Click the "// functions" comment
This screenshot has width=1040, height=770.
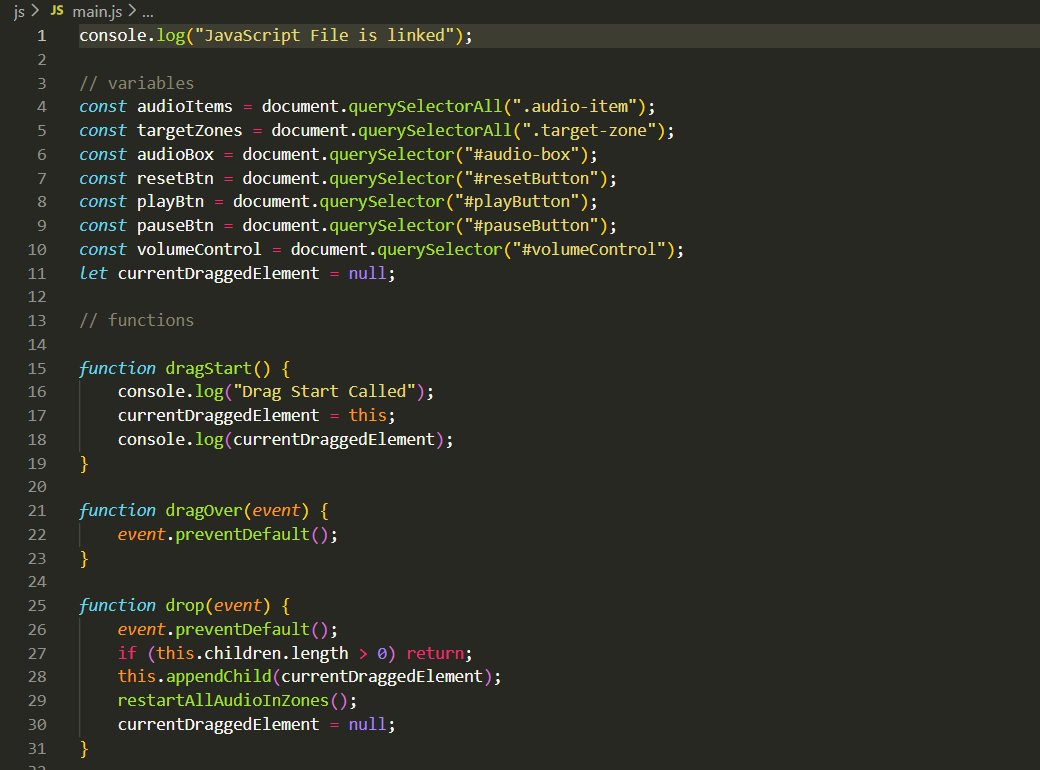point(137,321)
